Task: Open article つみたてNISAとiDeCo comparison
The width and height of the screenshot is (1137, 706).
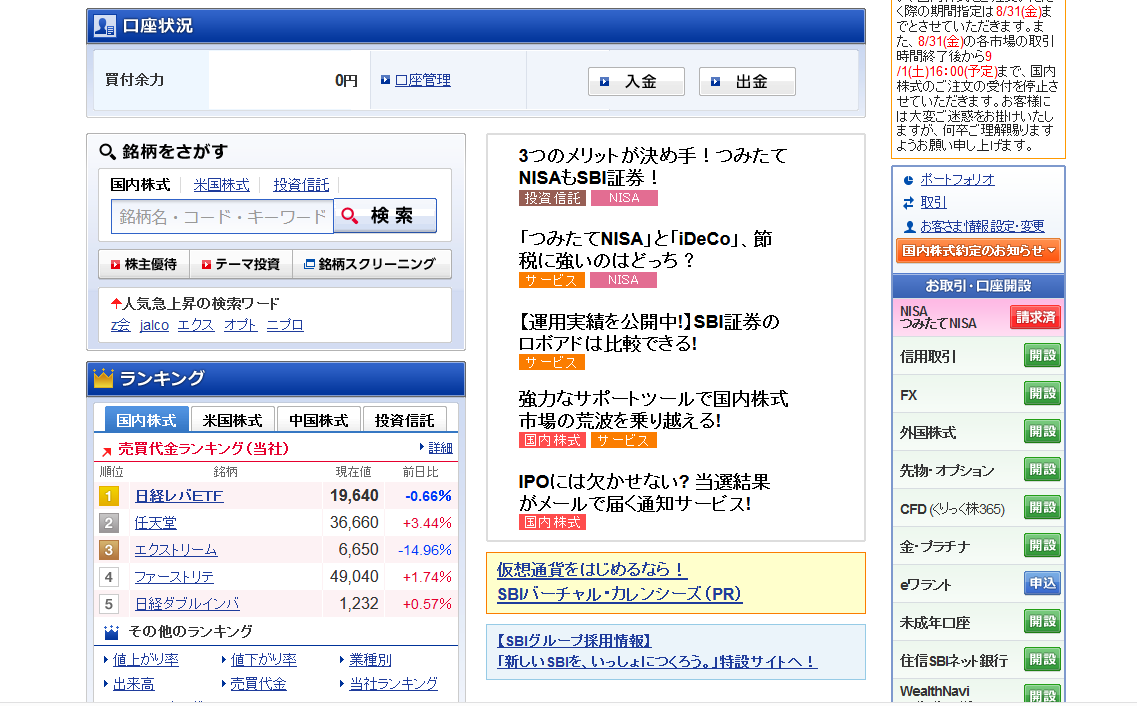Action: (645, 249)
